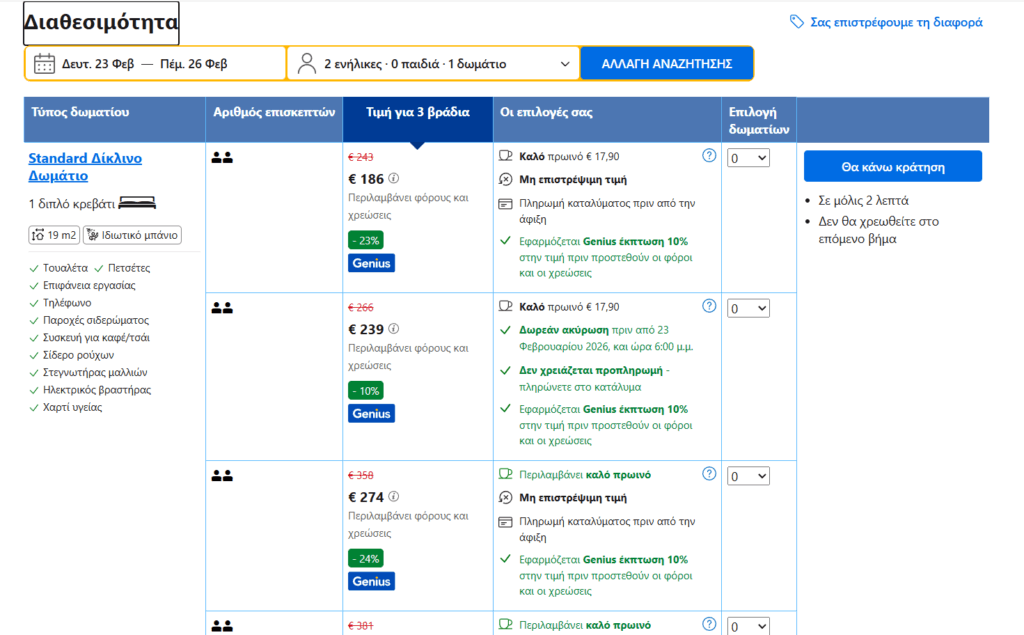Click help question icon for third room offer
The image size is (1024, 635).
[x=709, y=474]
